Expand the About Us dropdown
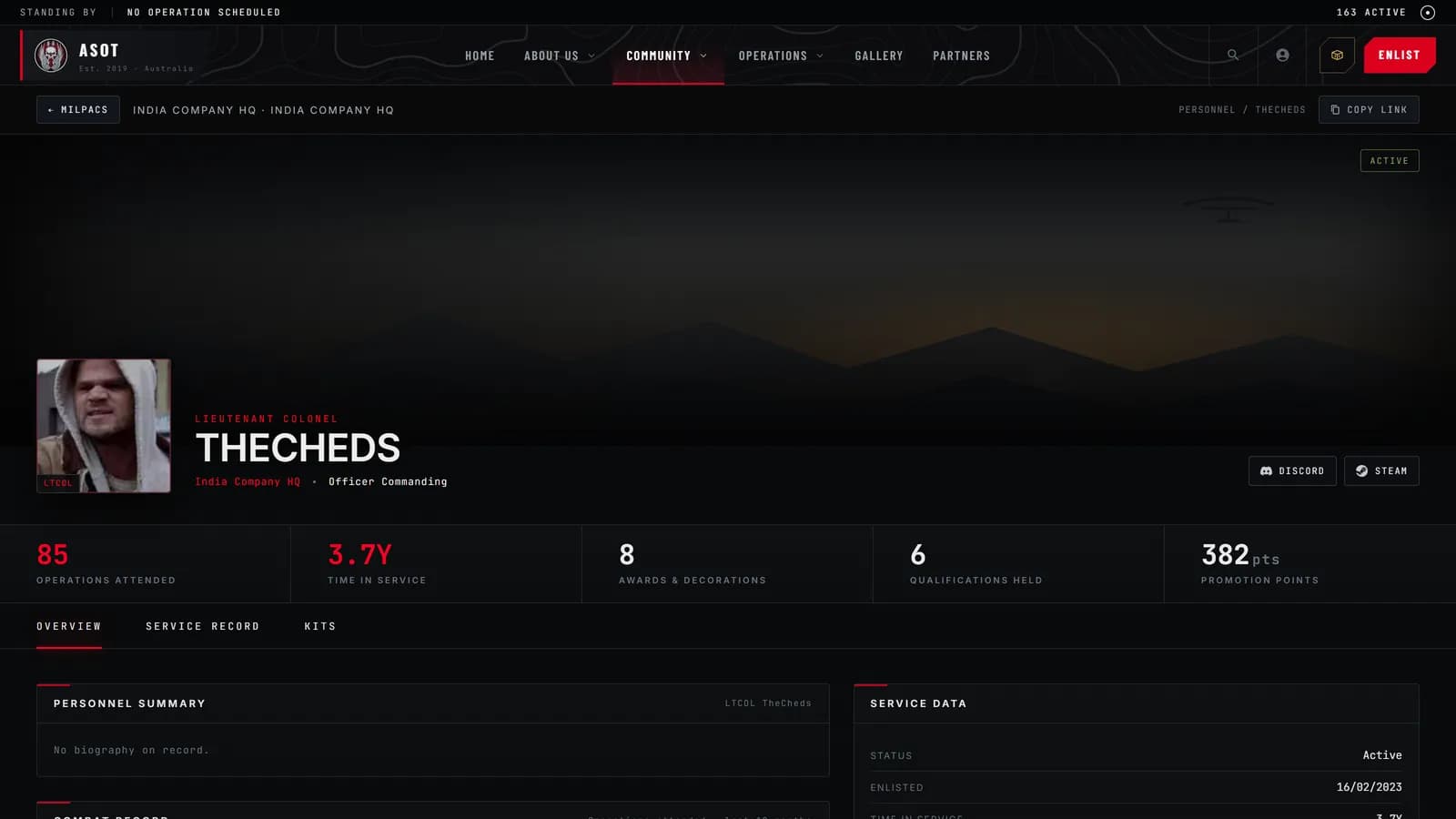1456x819 pixels. (x=560, y=56)
